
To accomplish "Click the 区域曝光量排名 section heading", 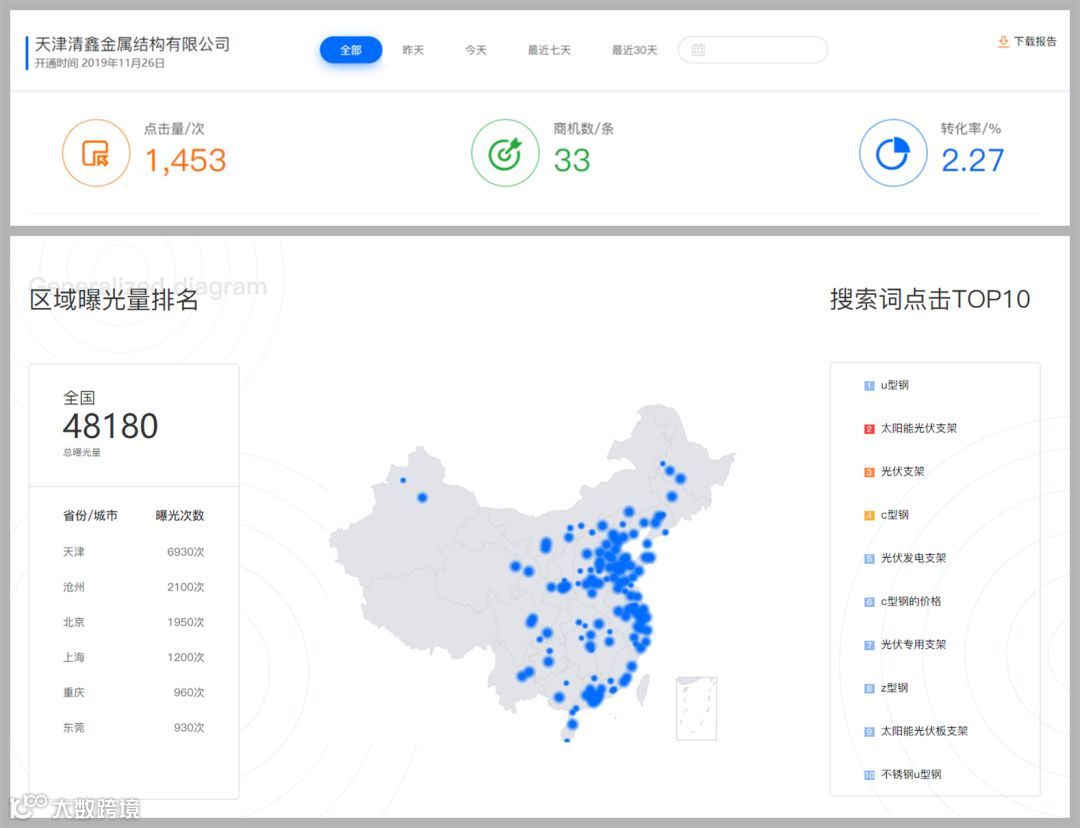I will tap(114, 300).
